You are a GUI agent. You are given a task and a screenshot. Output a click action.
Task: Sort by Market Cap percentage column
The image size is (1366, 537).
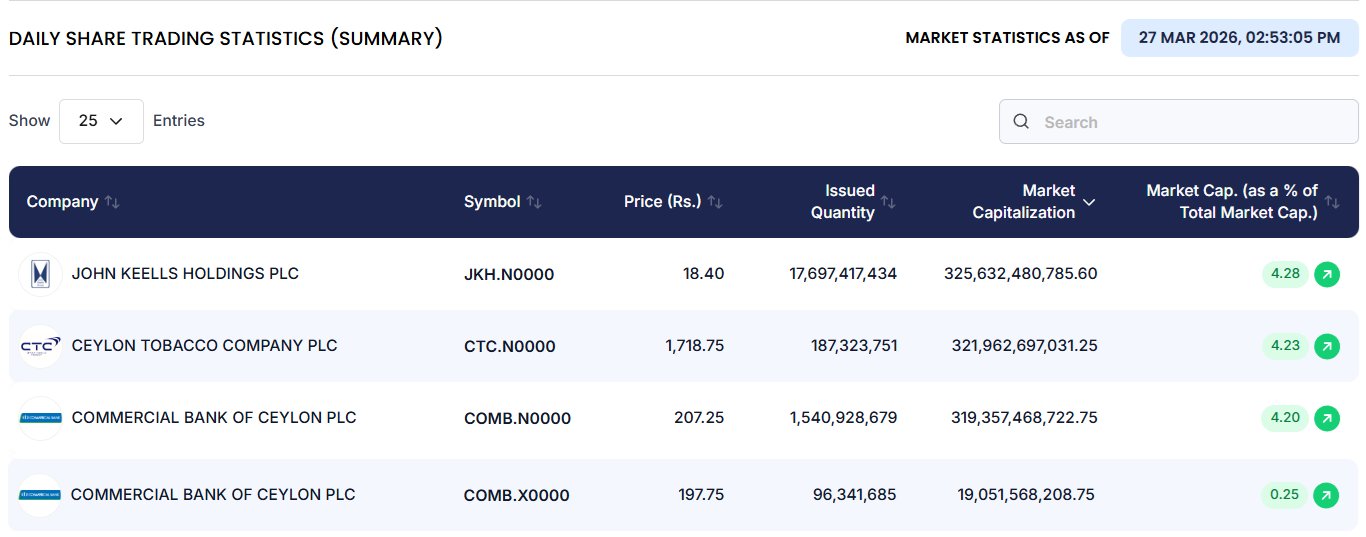click(x=1333, y=202)
